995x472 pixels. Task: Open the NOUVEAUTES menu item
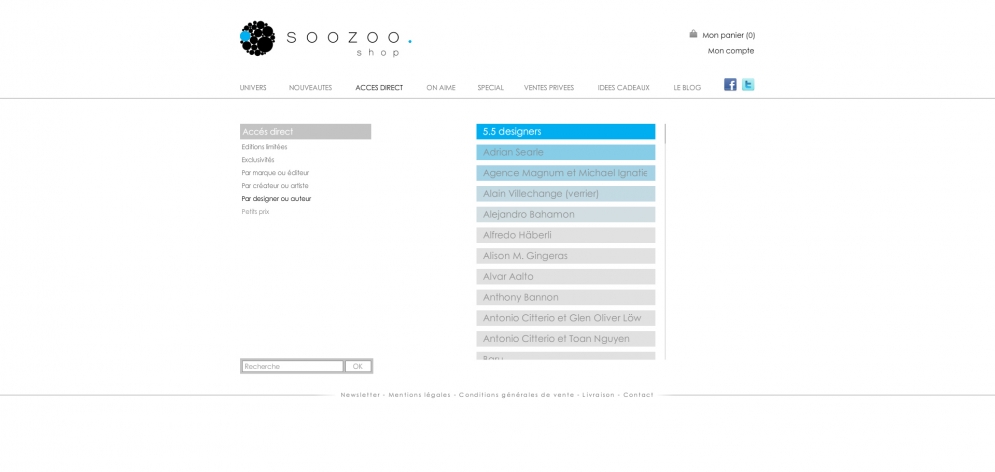[x=310, y=88]
